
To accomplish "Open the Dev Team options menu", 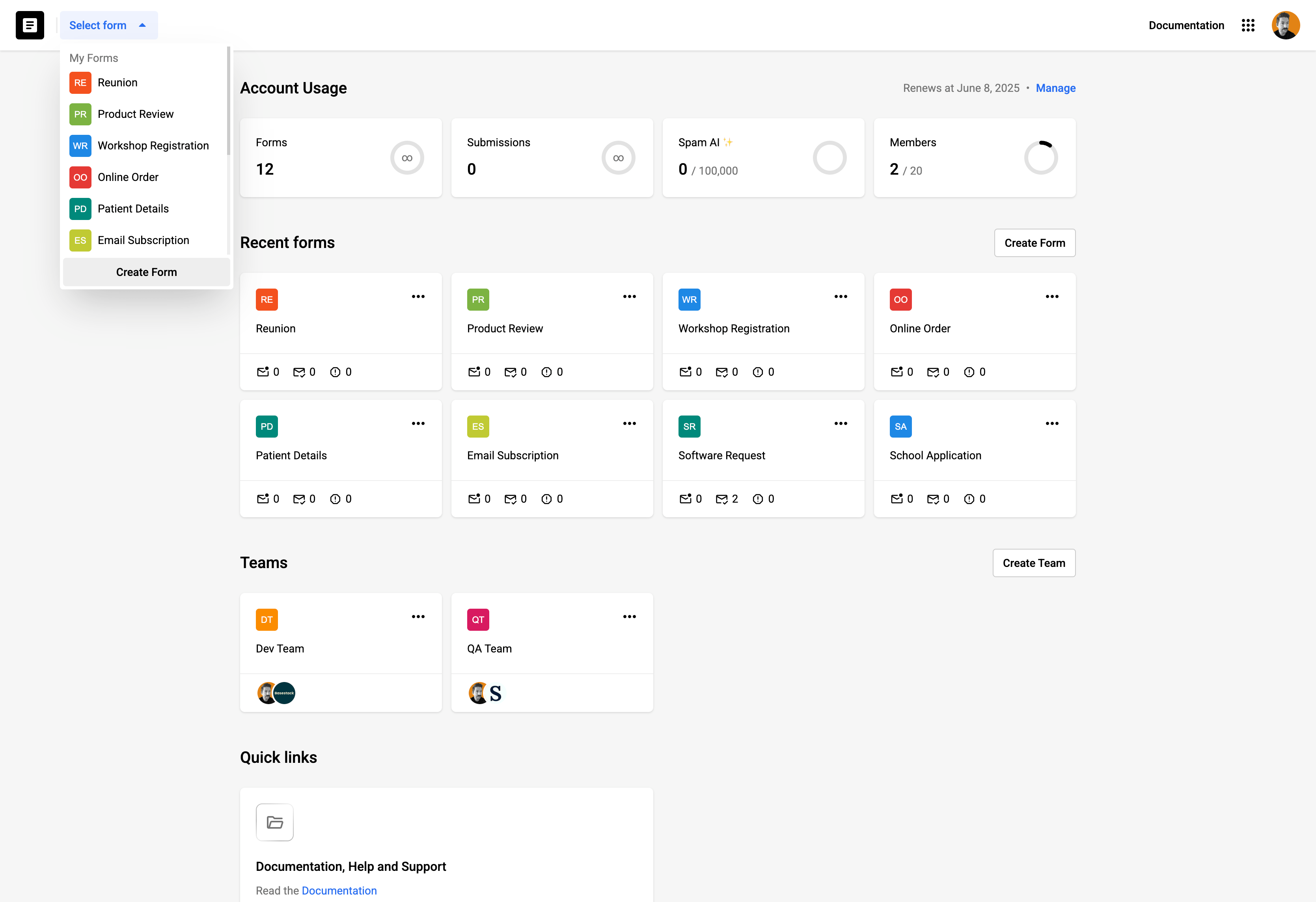I will pyautogui.click(x=418, y=616).
